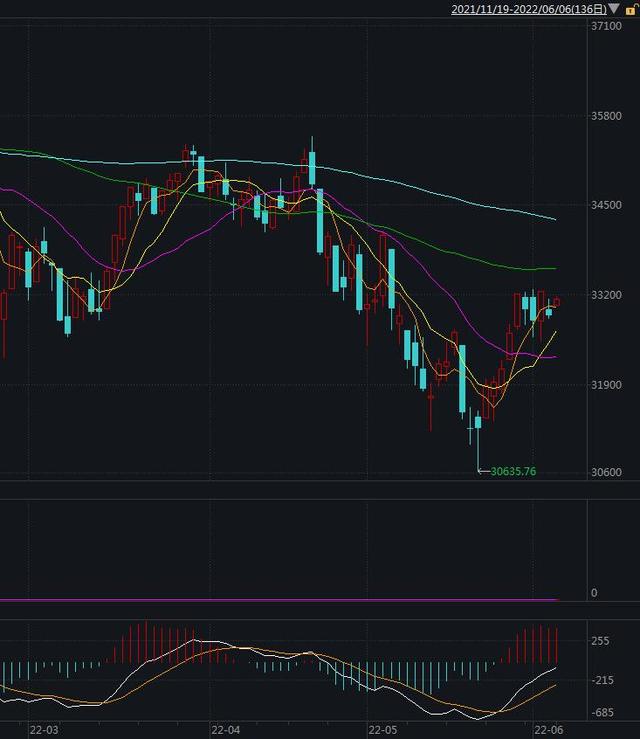
Task: Jump to 22-04 on the time axis
Action: click(x=226, y=730)
